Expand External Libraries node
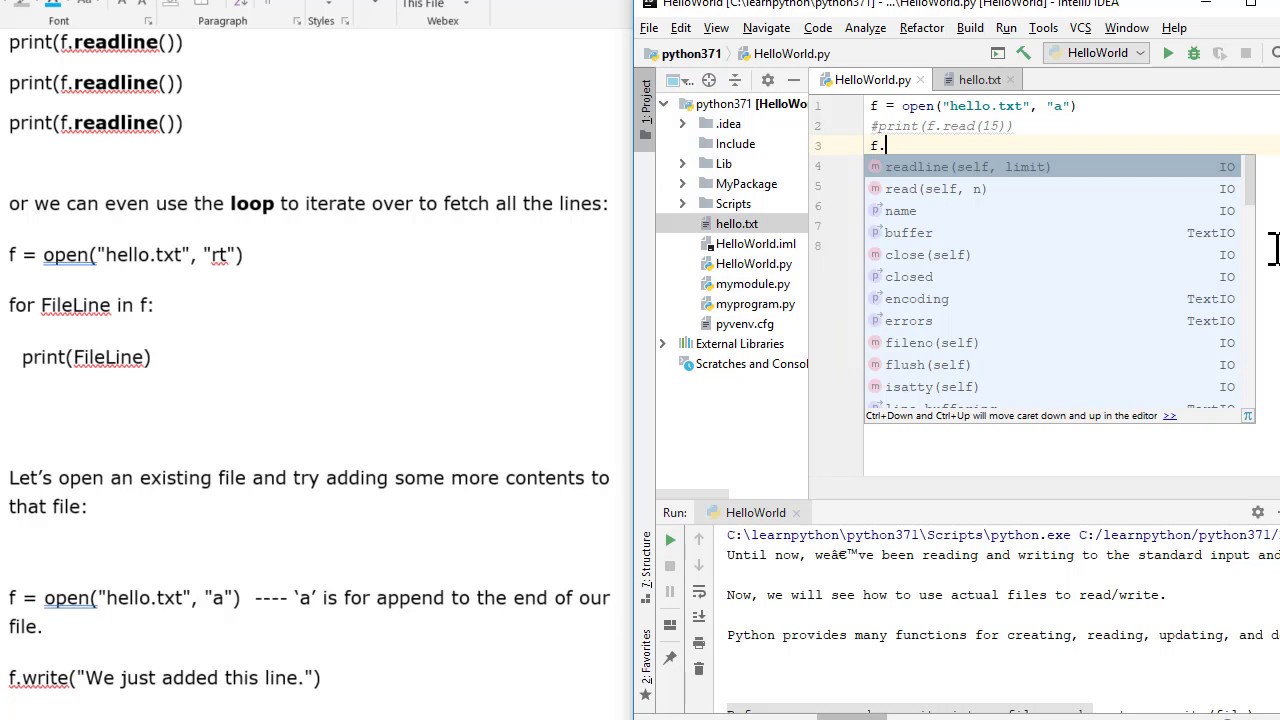The image size is (1280, 720). pyautogui.click(x=663, y=344)
